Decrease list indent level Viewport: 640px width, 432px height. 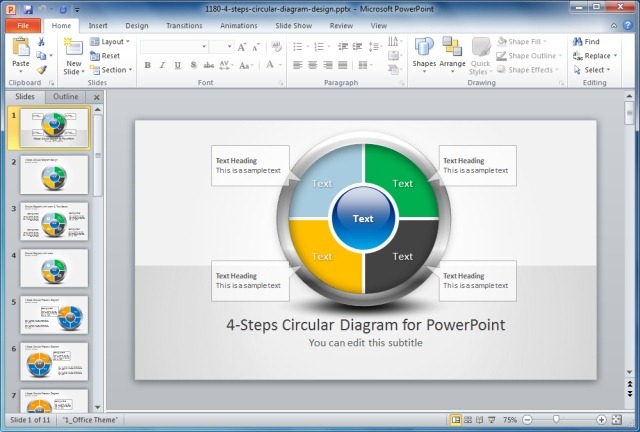click(343, 47)
